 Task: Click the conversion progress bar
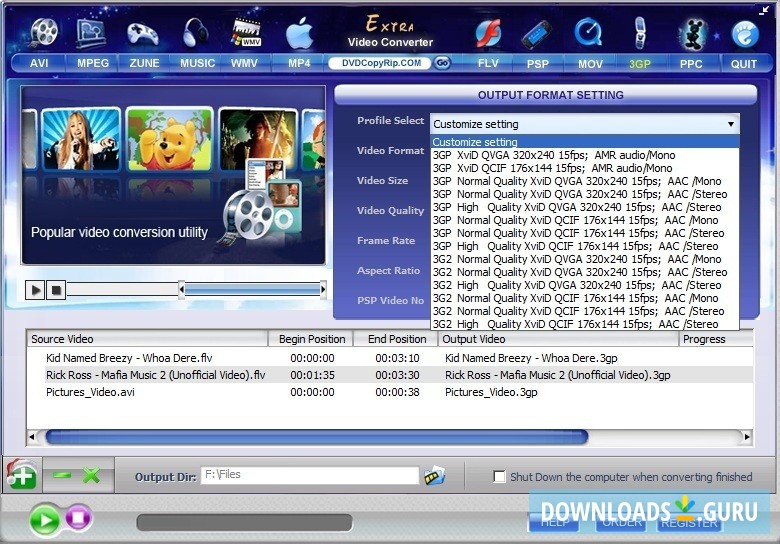pyautogui.click(x=244, y=523)
